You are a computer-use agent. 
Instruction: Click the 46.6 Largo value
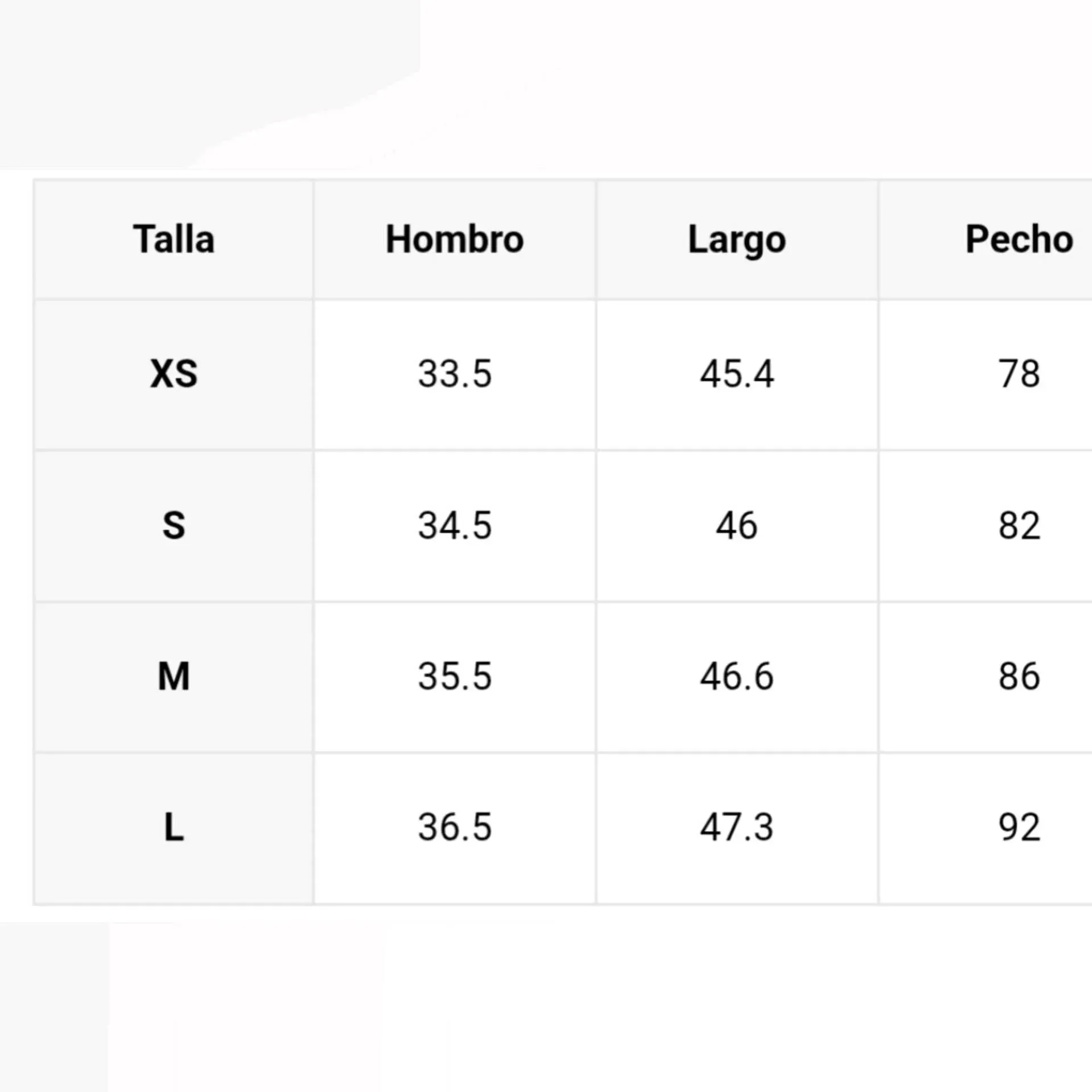pos(737,677)
